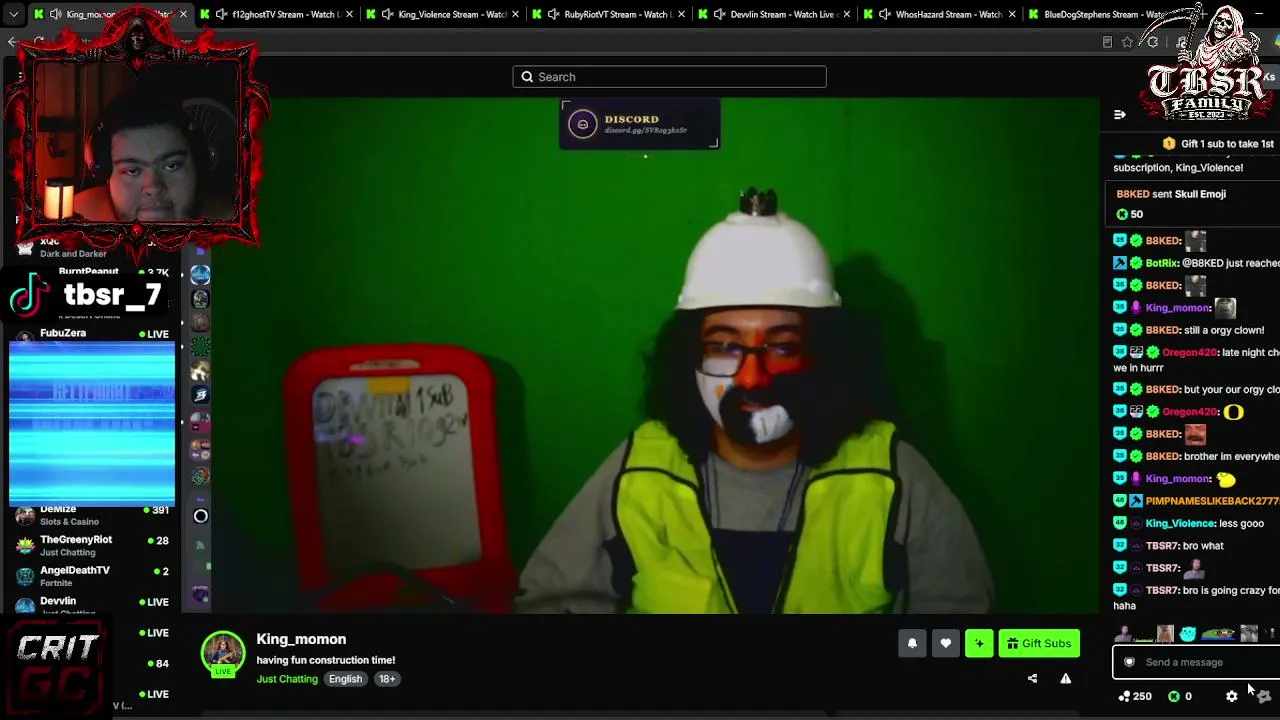Switch to BlueDogStephens Stream browser tab
This screenshot has width=1280, height=720.
[x=1103, y=14]
